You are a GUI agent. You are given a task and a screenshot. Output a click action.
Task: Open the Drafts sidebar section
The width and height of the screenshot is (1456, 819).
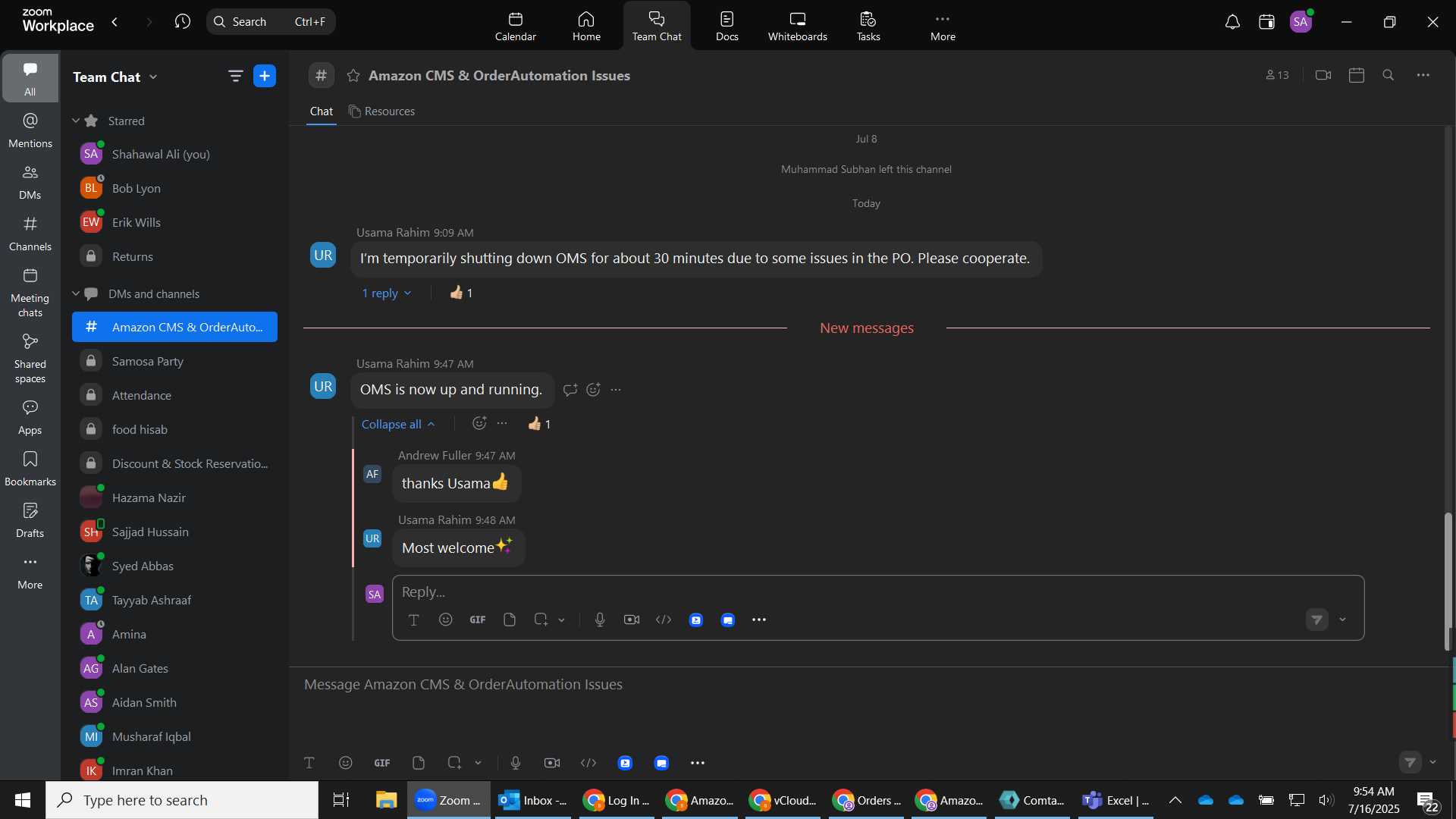[30, 520]
